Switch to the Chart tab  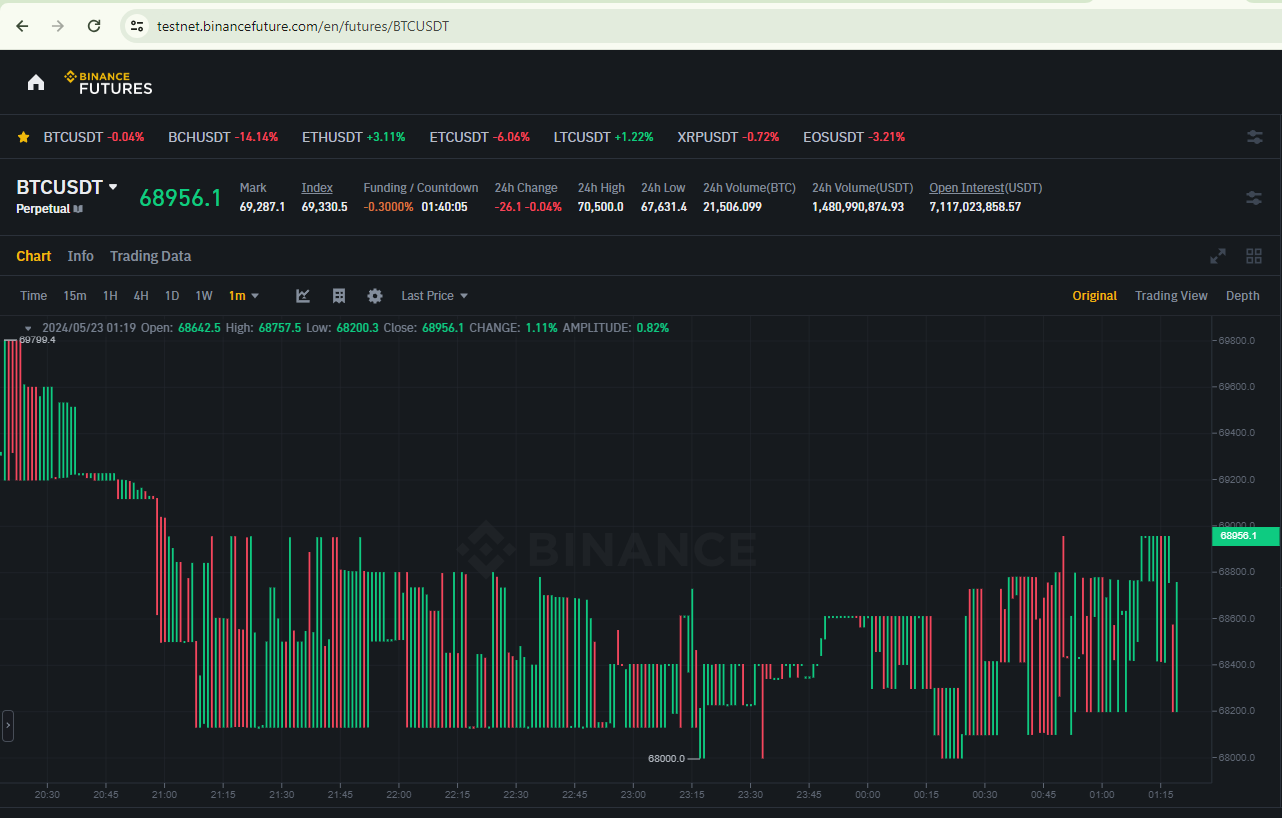[x=34, y=256]
